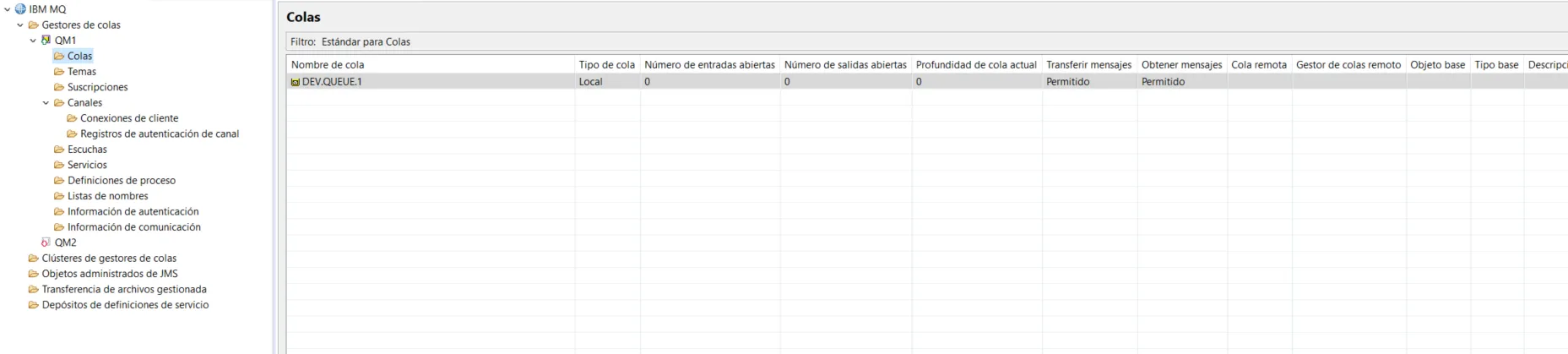Click the Registros de autenticación de canal folder icon
The image size is (1568, 354).
(72, 133)
